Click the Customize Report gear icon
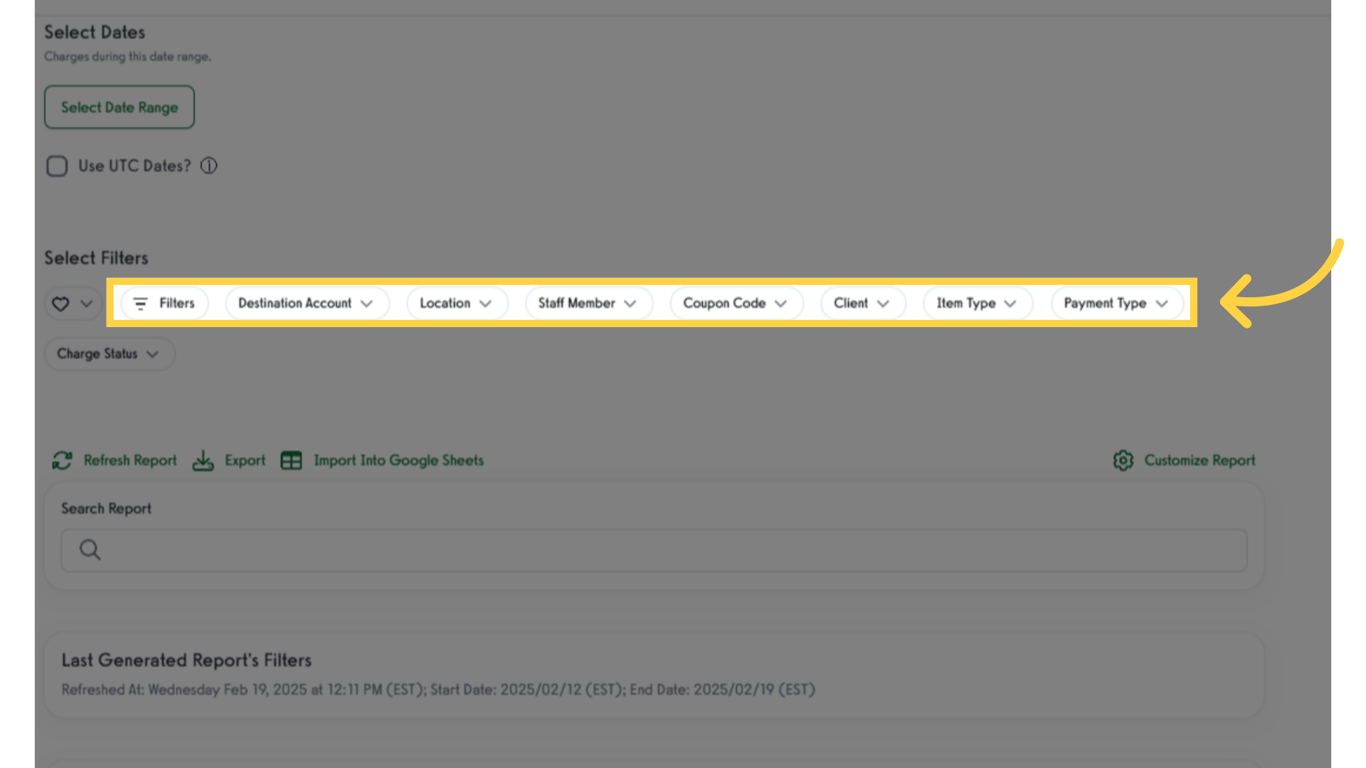Screen dimensions: 1366x768 1123,460
